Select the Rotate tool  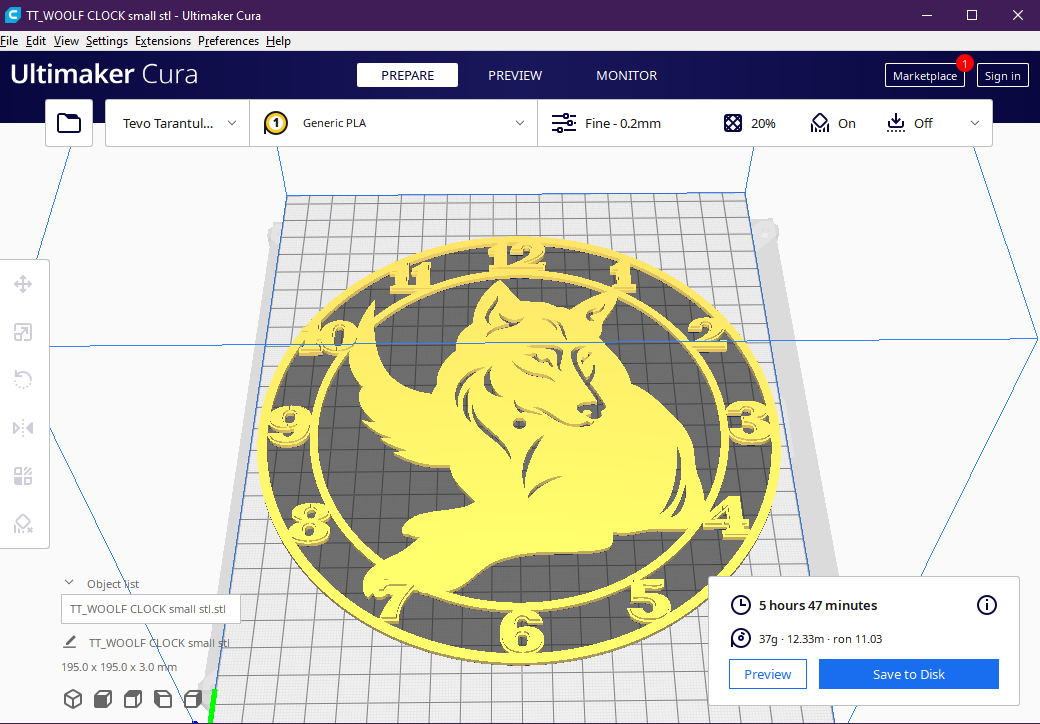click(24, 380)
